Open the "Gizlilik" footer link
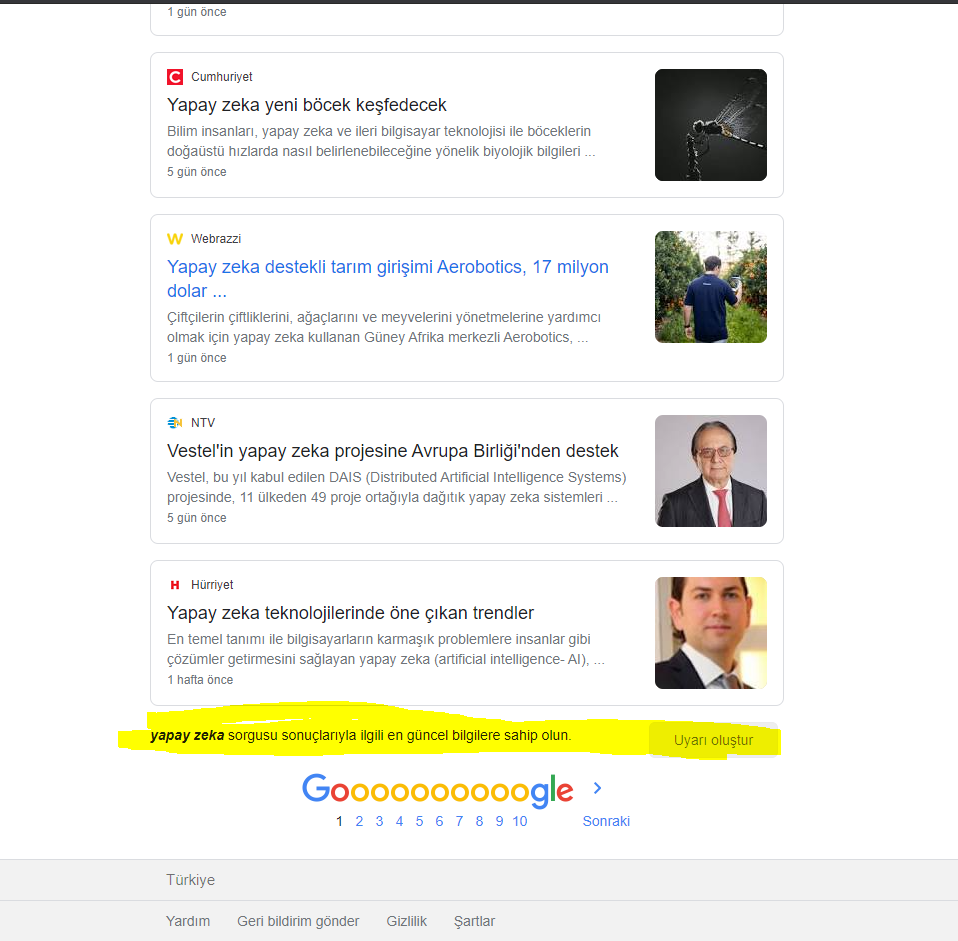Screen dimensions: 958x941 (406, 921)
